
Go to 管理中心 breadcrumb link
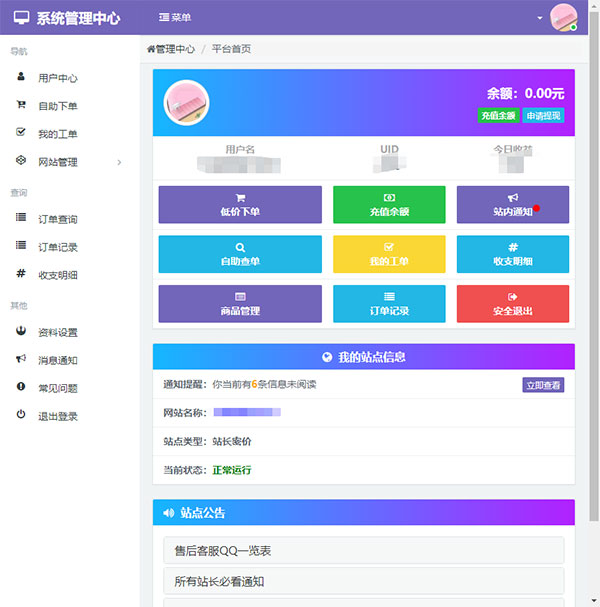click(x=171, y=49)
